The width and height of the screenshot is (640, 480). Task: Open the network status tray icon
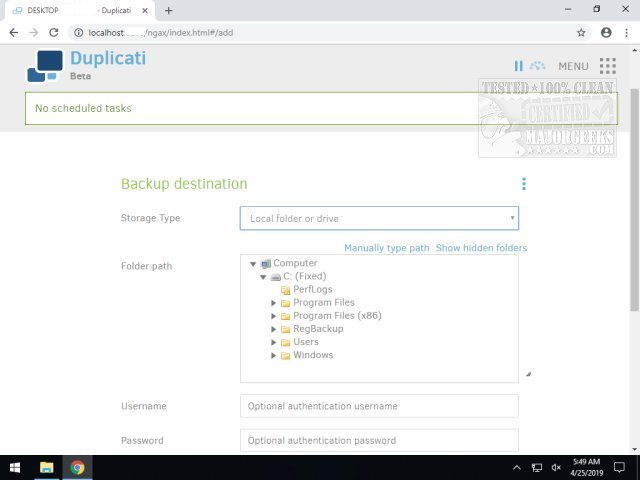pyautogui.click(x=536, y=468)
